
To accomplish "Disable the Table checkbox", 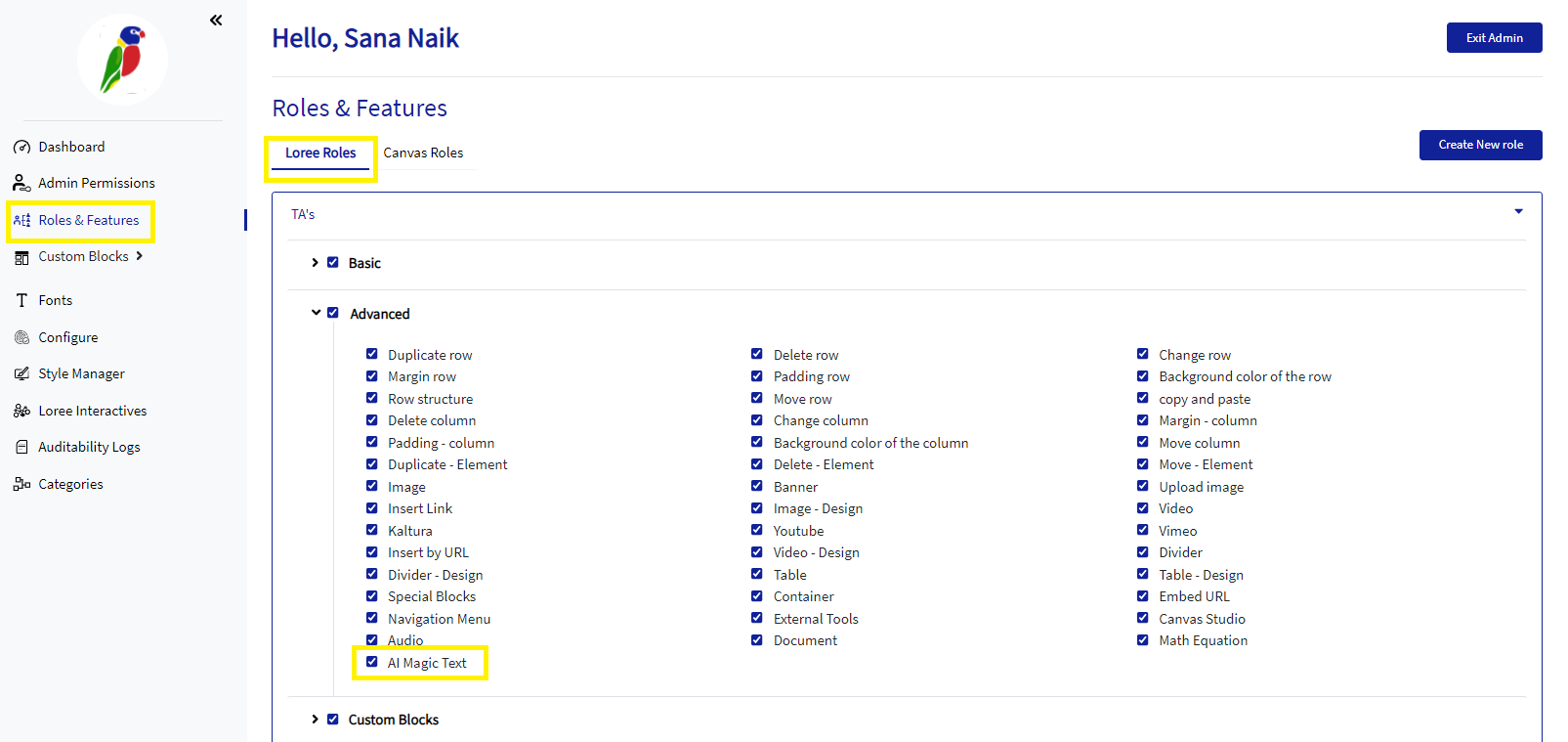I will pyautogui.click(x=757, y=574).
